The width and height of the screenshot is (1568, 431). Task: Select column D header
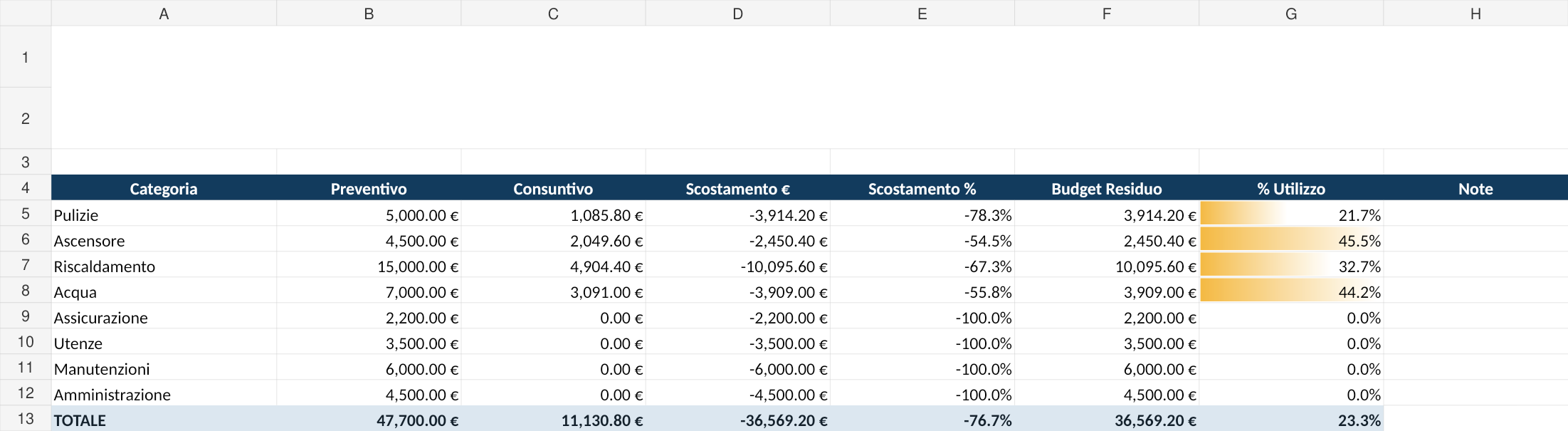click(738, 13)
